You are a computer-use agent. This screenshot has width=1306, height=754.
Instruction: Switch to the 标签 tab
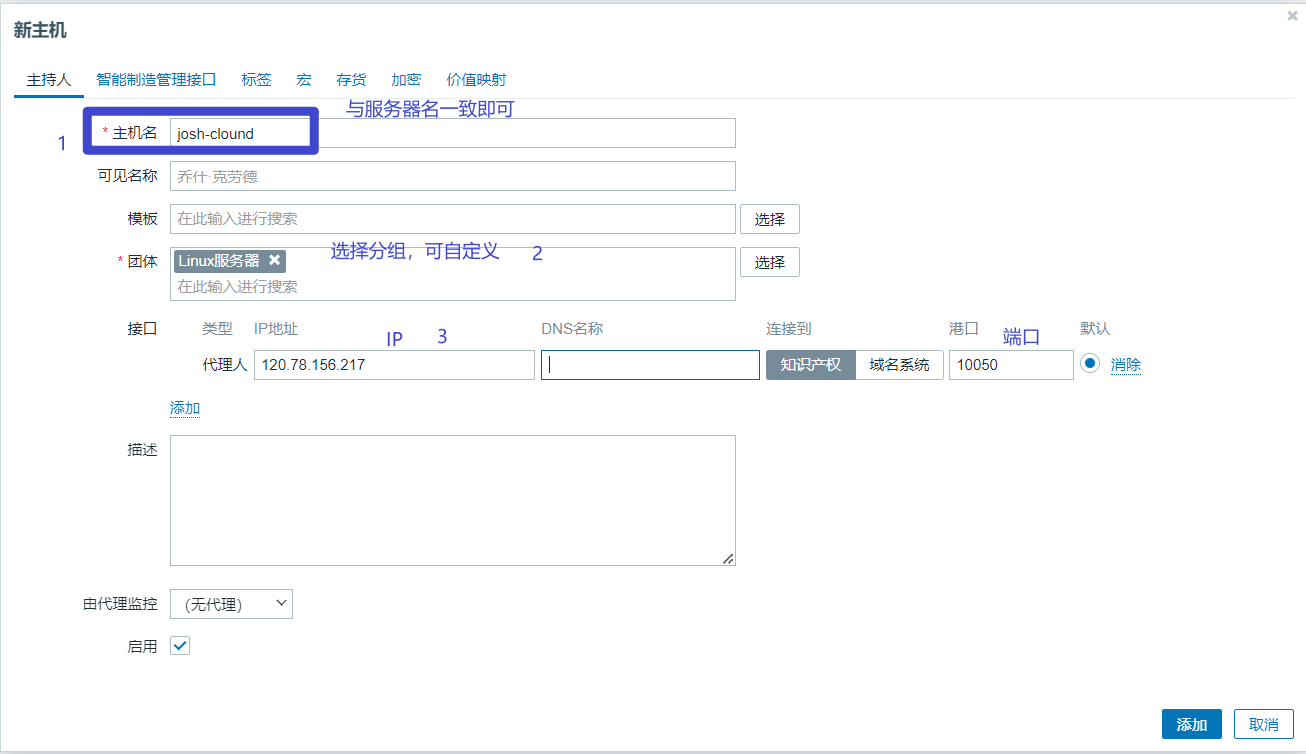tap(256, 79)
